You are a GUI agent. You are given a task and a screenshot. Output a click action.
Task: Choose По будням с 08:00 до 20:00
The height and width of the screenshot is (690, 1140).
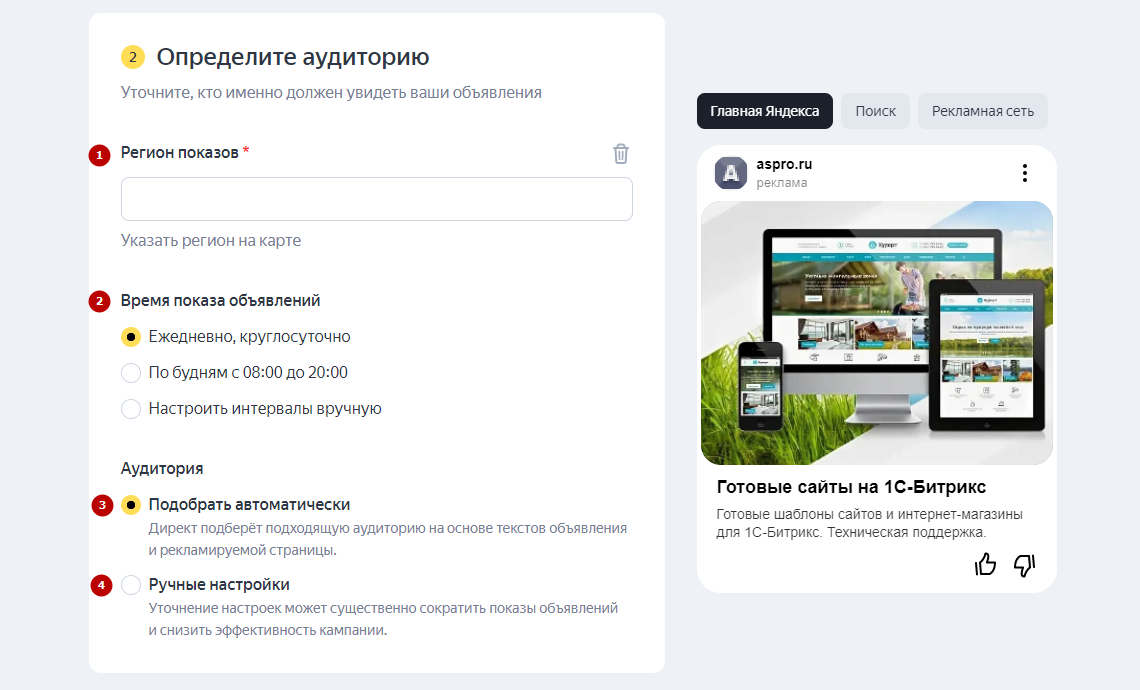(131, 373)
